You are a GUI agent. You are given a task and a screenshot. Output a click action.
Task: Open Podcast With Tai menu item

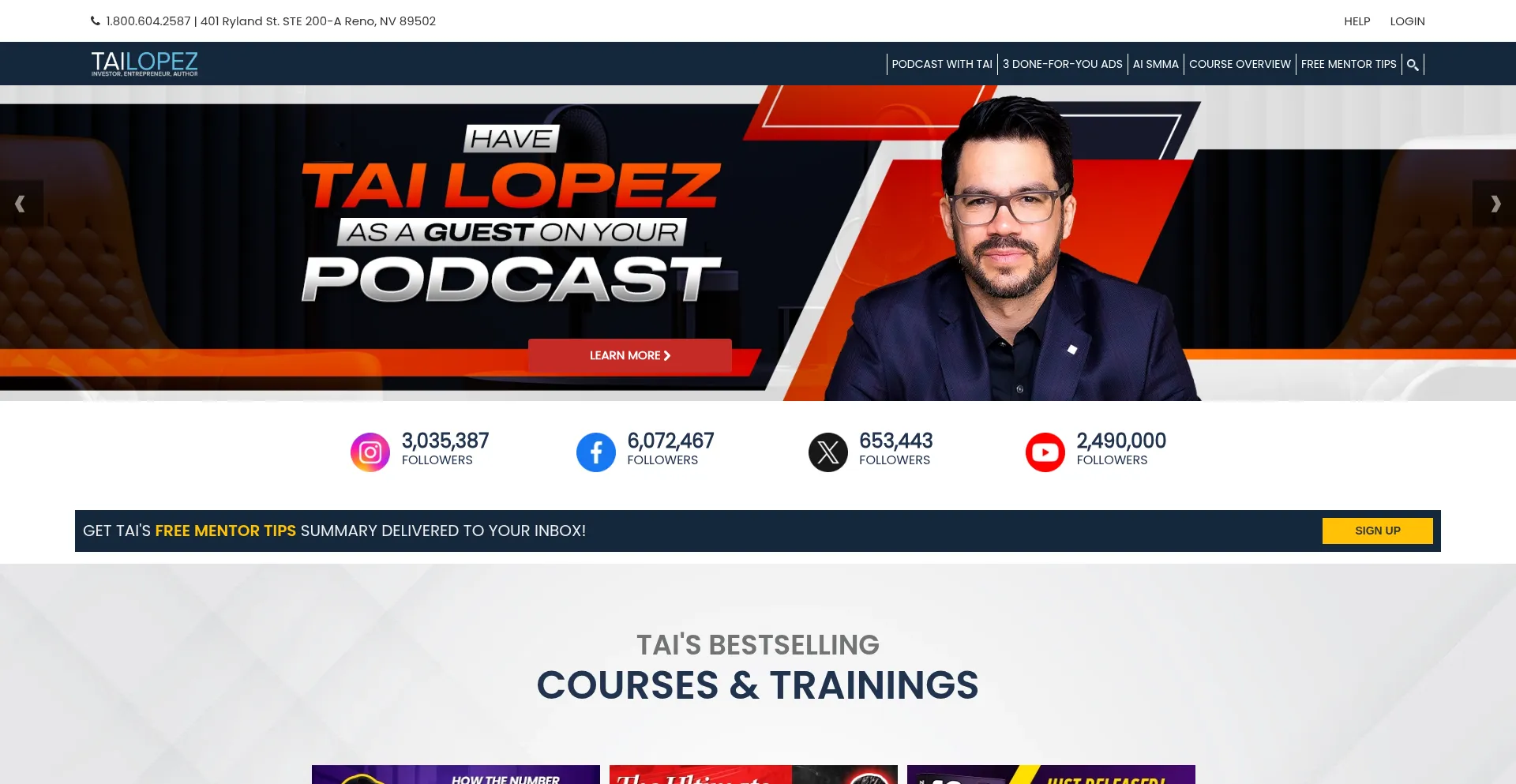941,65
